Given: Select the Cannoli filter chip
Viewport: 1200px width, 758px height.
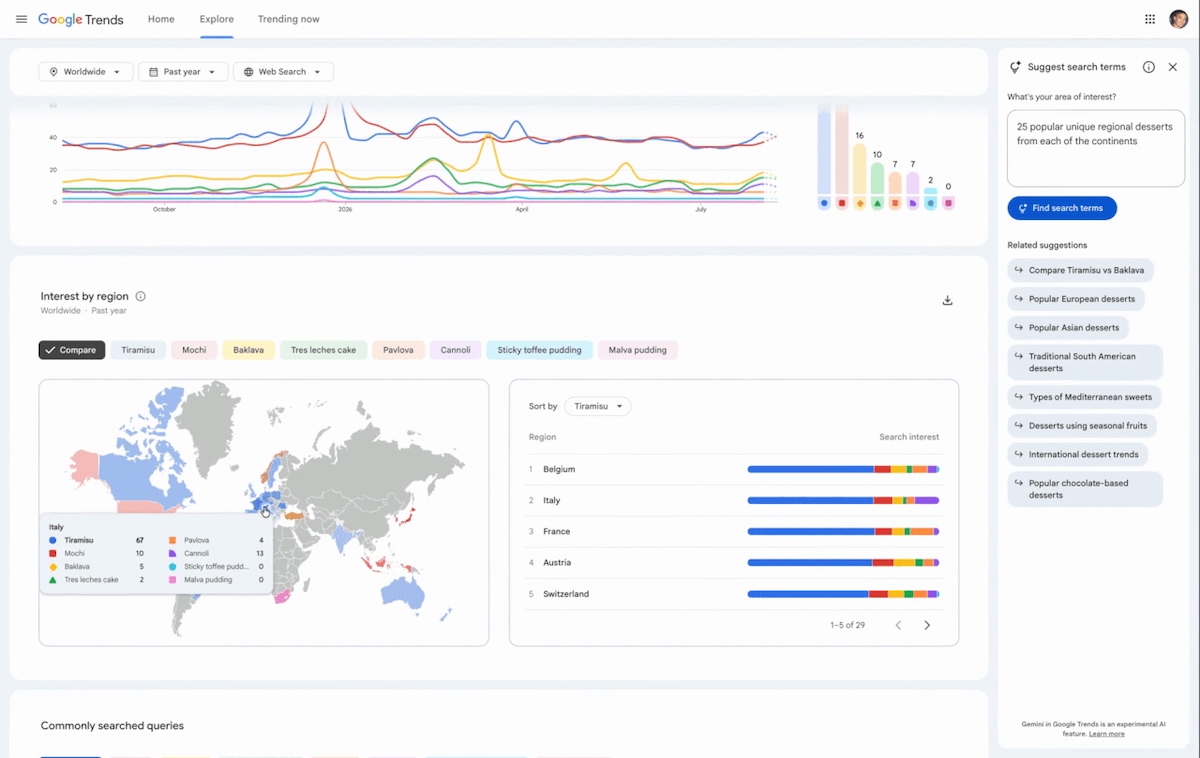Looking at the screenshot, I should click(455, 350).
